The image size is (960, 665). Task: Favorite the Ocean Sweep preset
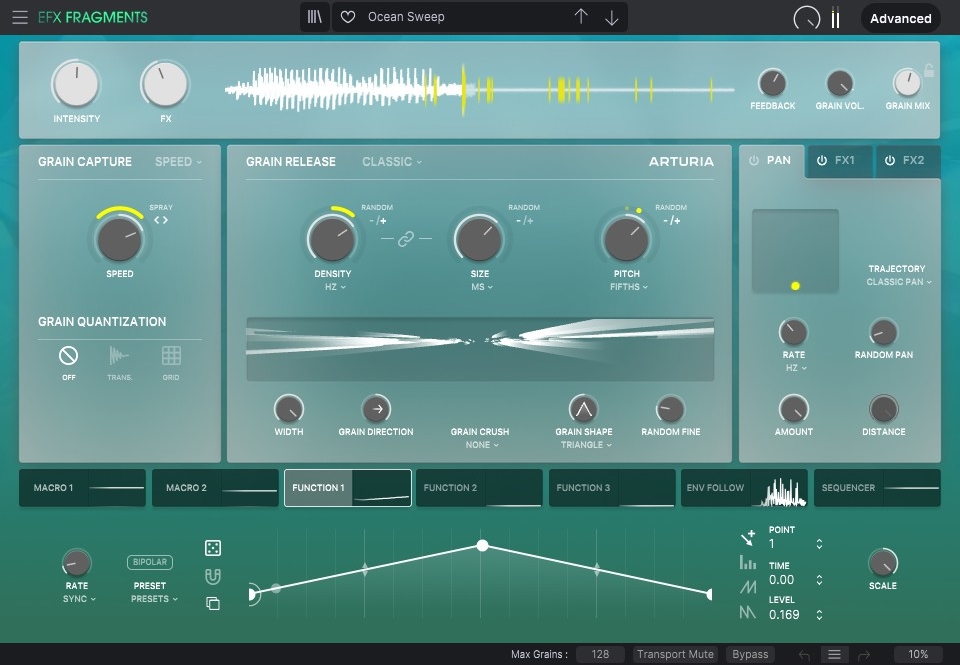click(348, 17)
